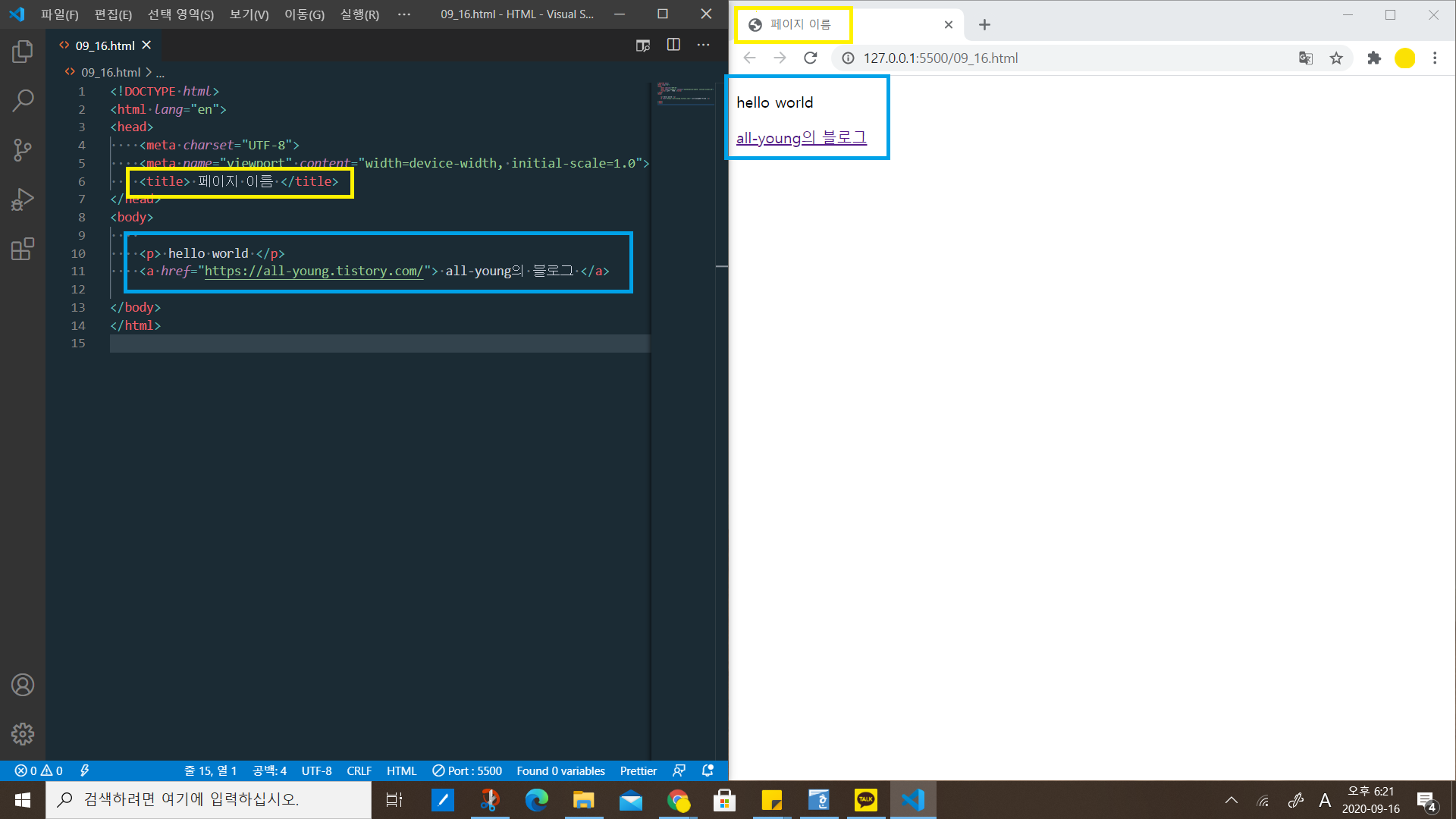Select the 09_16.html editor tab
Viewport: 1456px width, 819px height.
[x=105, y=45]
